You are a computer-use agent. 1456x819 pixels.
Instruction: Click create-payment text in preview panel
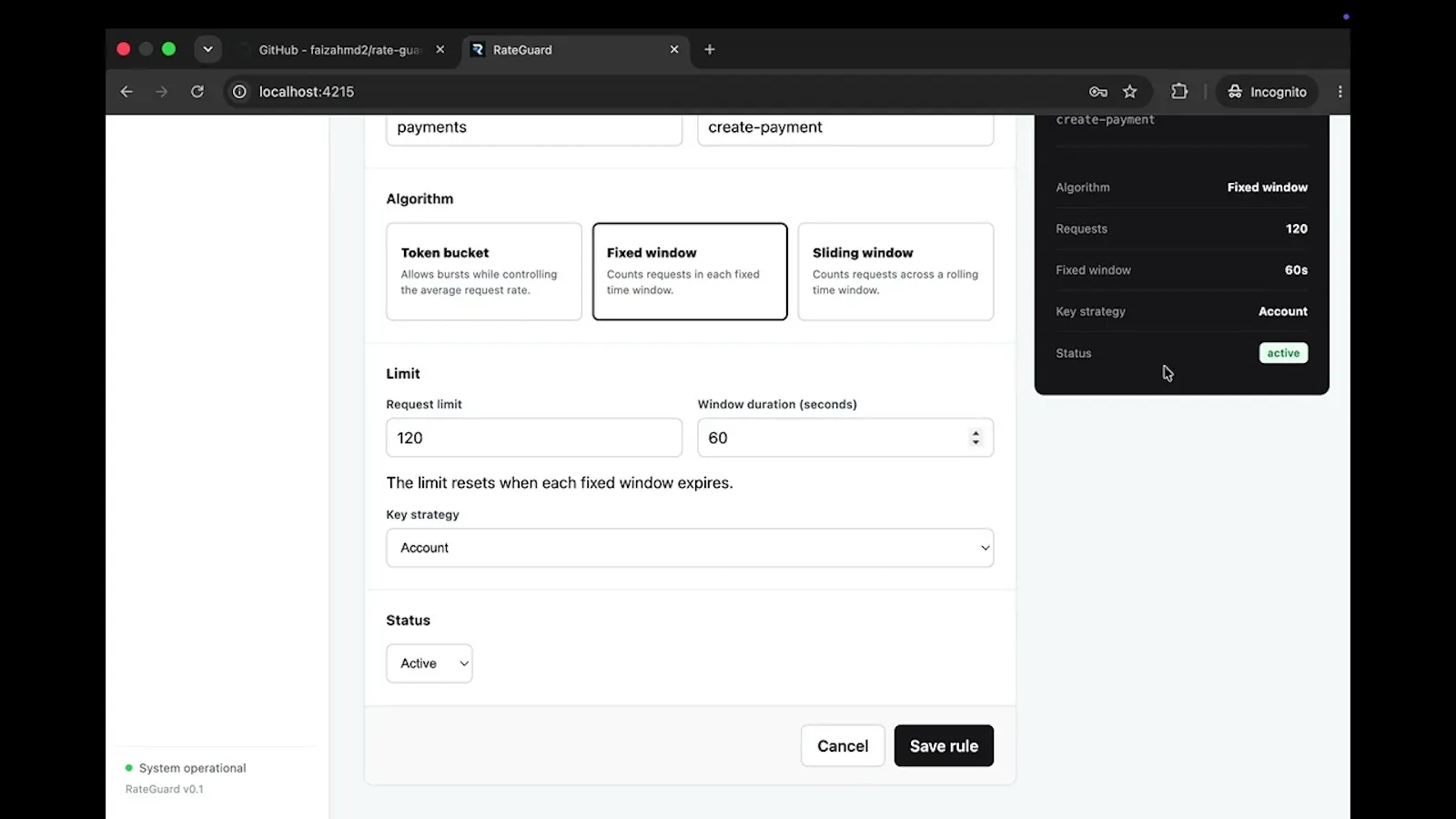coord(1105,120)
